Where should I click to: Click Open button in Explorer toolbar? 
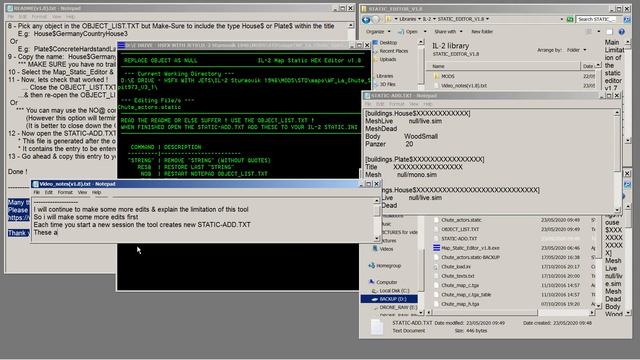(x=407, y=31)
